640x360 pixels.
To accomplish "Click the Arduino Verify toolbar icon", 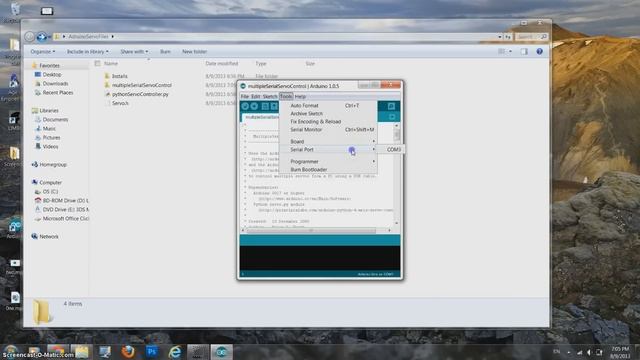I will coord(245,106).
